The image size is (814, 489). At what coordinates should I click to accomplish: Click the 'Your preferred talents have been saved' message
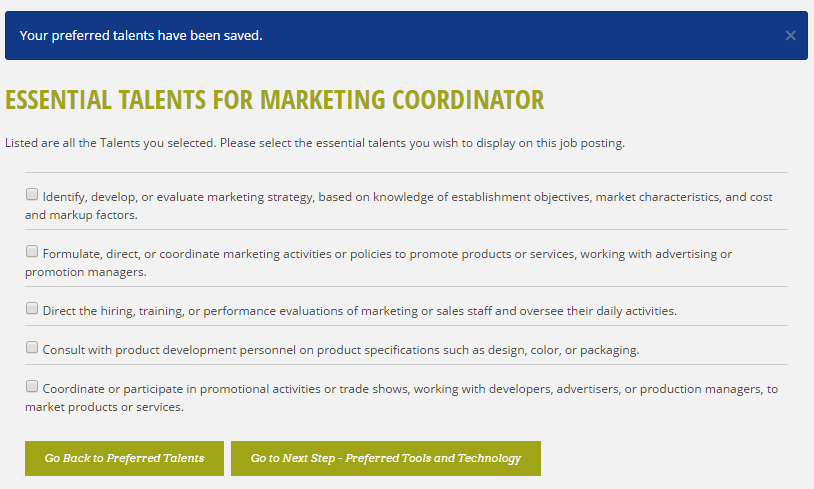141,35
